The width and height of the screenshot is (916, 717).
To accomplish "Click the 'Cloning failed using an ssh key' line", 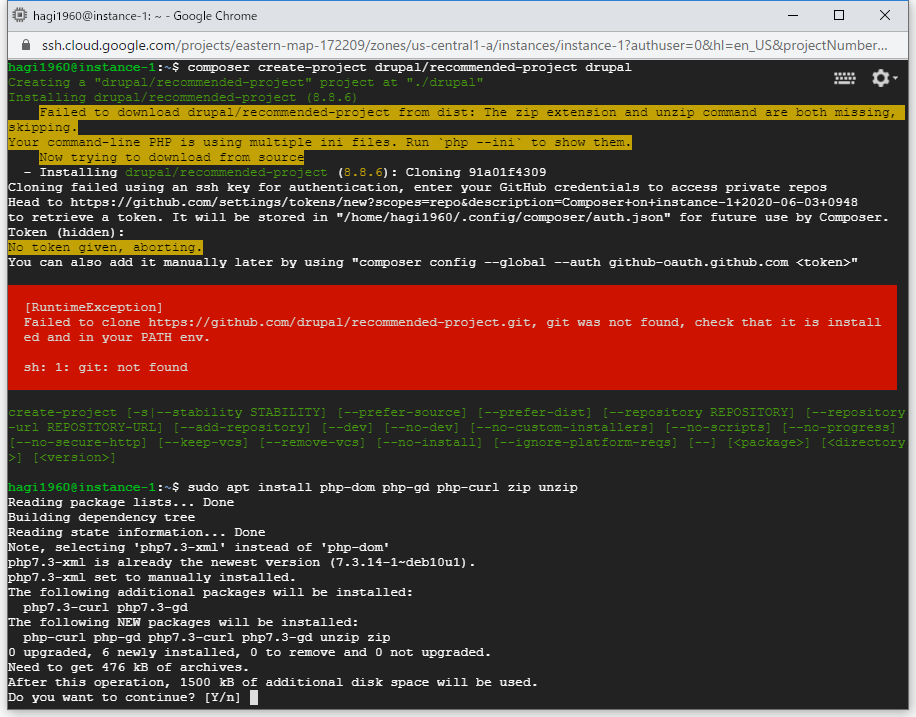I will tap(417, 188).
